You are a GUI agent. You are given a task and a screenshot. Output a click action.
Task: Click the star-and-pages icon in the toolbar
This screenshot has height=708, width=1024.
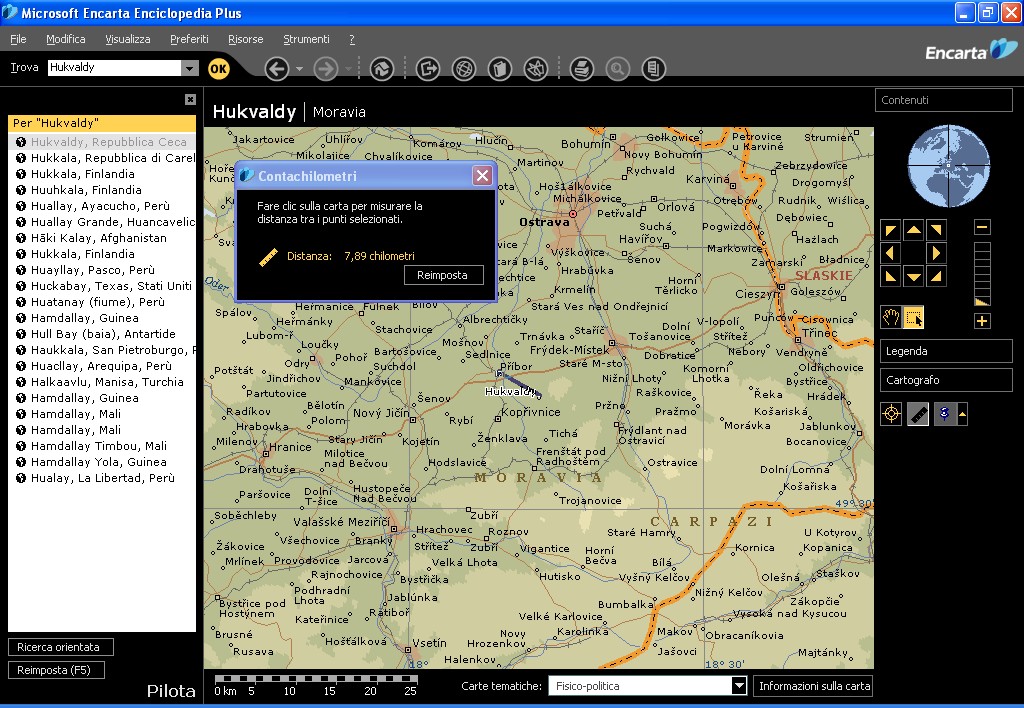536,69
